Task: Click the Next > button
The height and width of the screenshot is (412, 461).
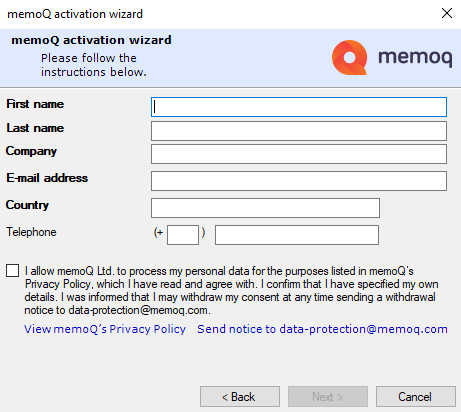Action: pos(328,397)
